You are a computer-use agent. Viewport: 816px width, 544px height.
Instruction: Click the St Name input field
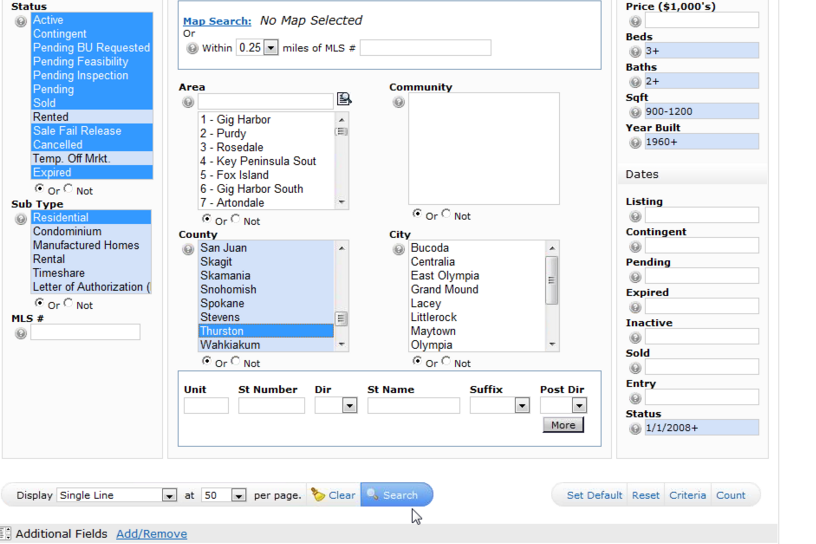[413, 406]
